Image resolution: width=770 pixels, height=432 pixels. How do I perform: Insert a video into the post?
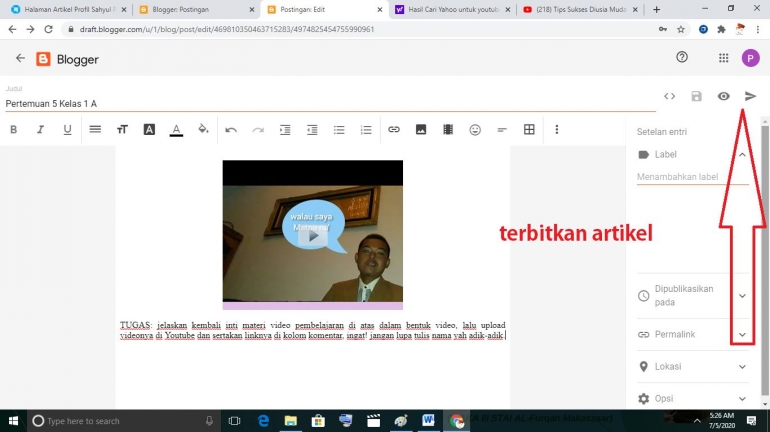[x=448, y=130]
